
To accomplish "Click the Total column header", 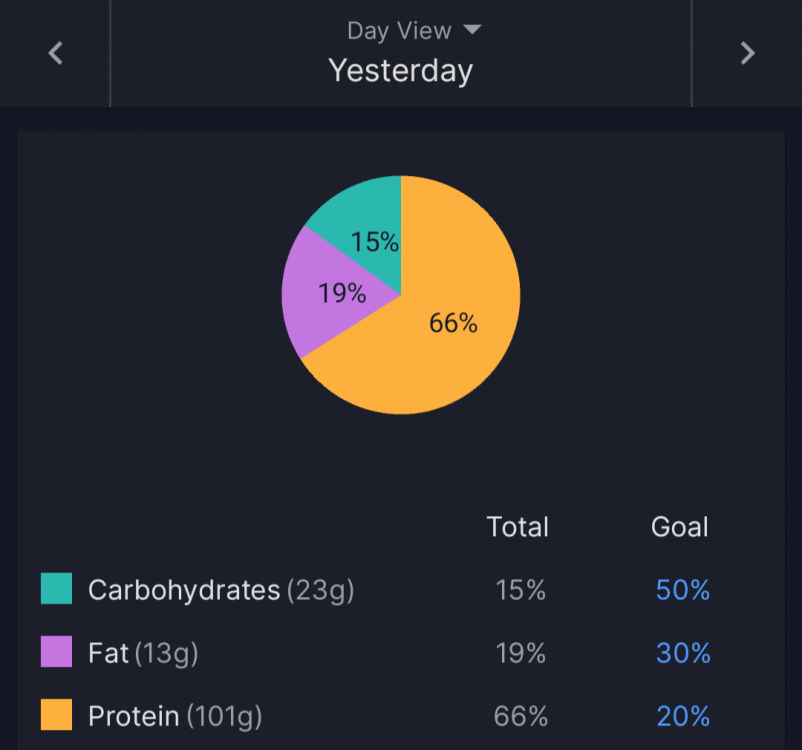I will click(518, 526).
